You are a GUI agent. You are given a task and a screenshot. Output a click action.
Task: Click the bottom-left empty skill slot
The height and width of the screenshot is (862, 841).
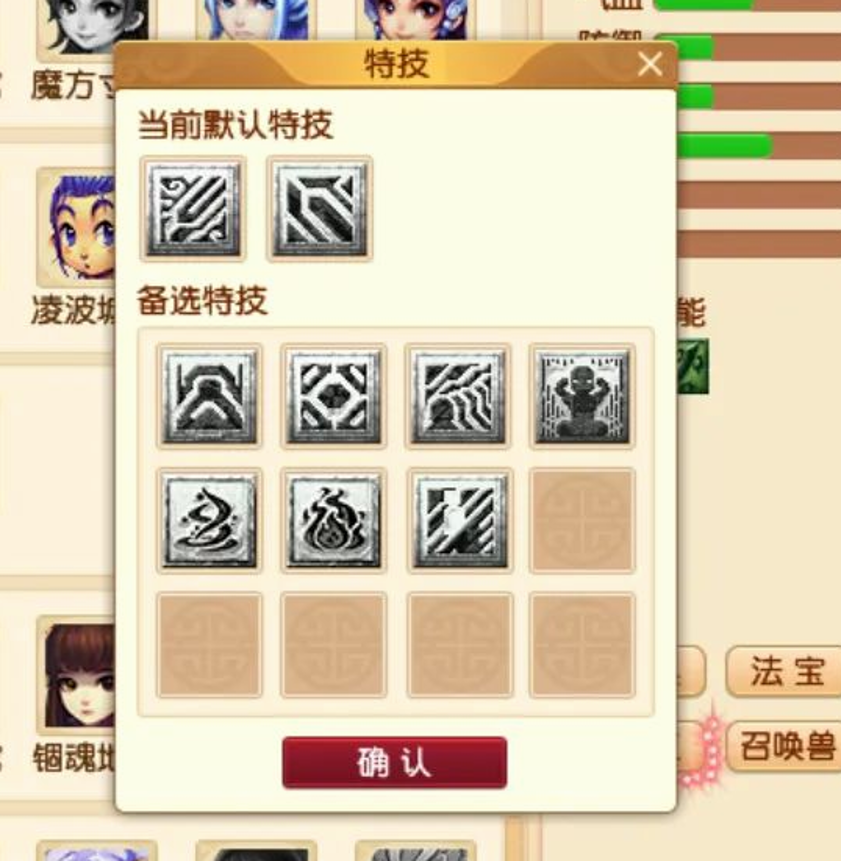tap(209, 645)
